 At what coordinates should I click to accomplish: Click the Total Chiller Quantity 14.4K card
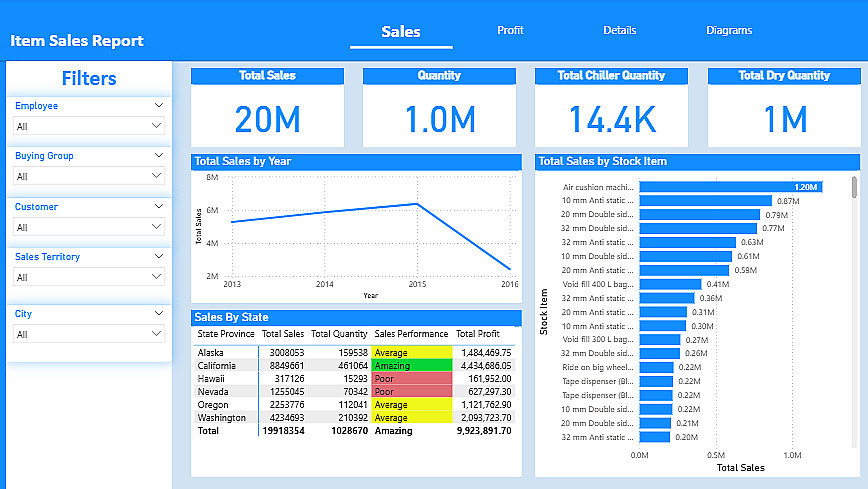(611, 107)
